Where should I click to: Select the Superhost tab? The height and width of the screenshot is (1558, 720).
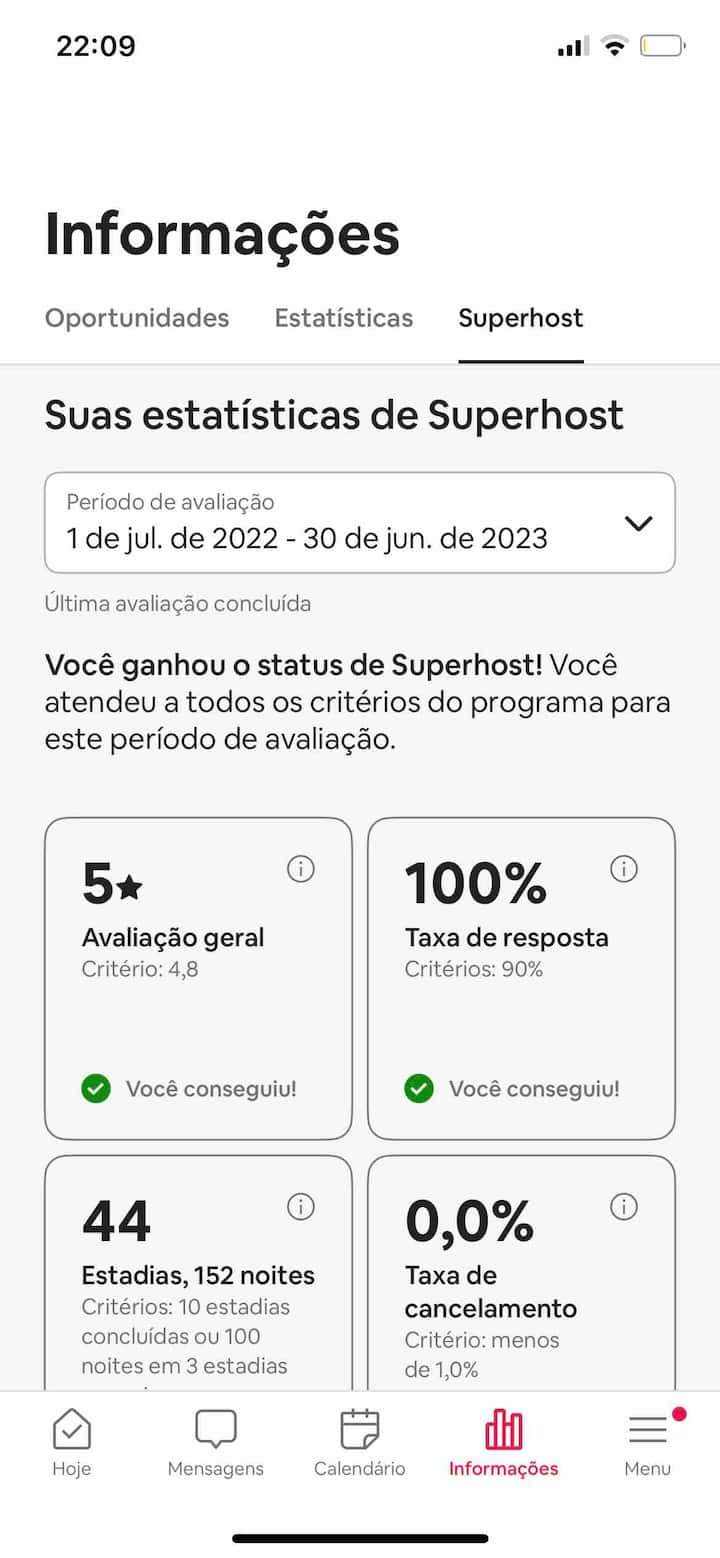[521, 318]
